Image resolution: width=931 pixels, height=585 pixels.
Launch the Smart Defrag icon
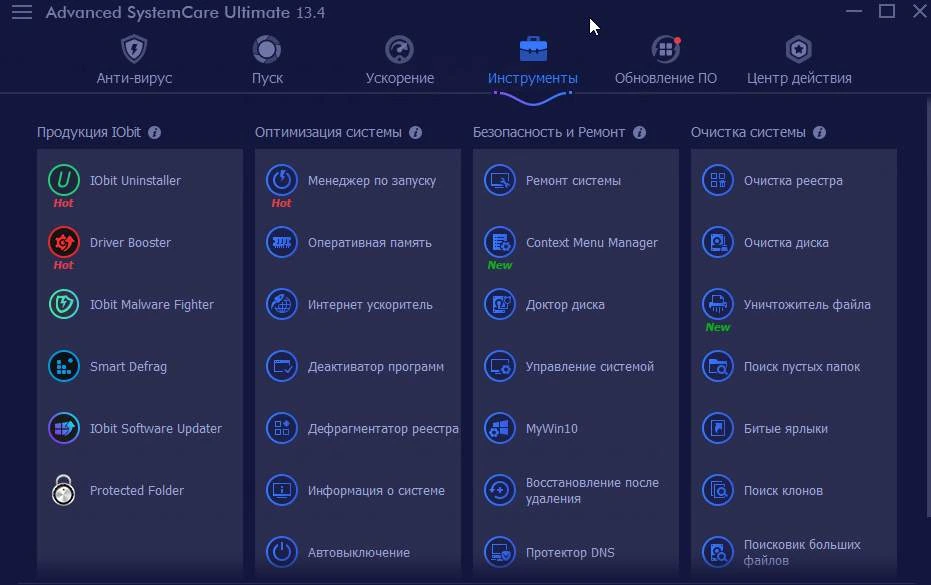click(x=64, y=366)
